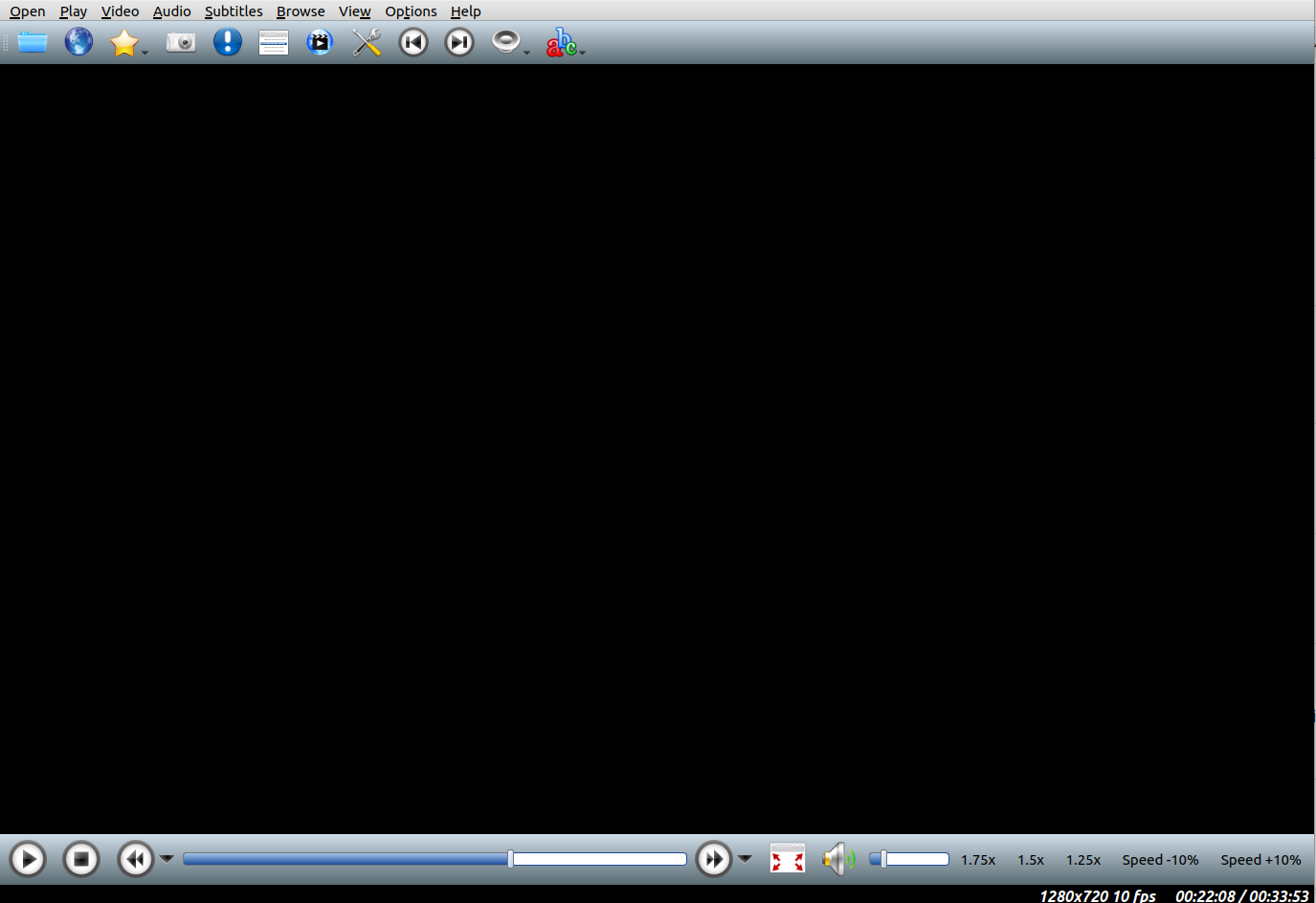1316x903 pixels.
Task: Set playback speed to 1.25x
Action: (1083, 860)
